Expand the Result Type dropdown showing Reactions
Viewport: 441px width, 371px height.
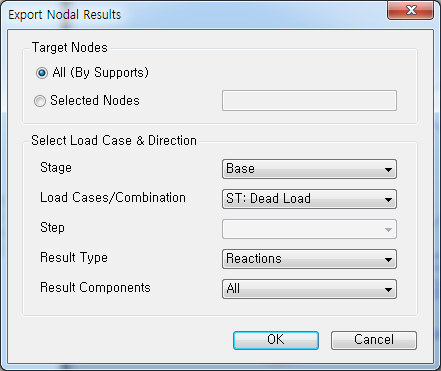pos(309,259)
